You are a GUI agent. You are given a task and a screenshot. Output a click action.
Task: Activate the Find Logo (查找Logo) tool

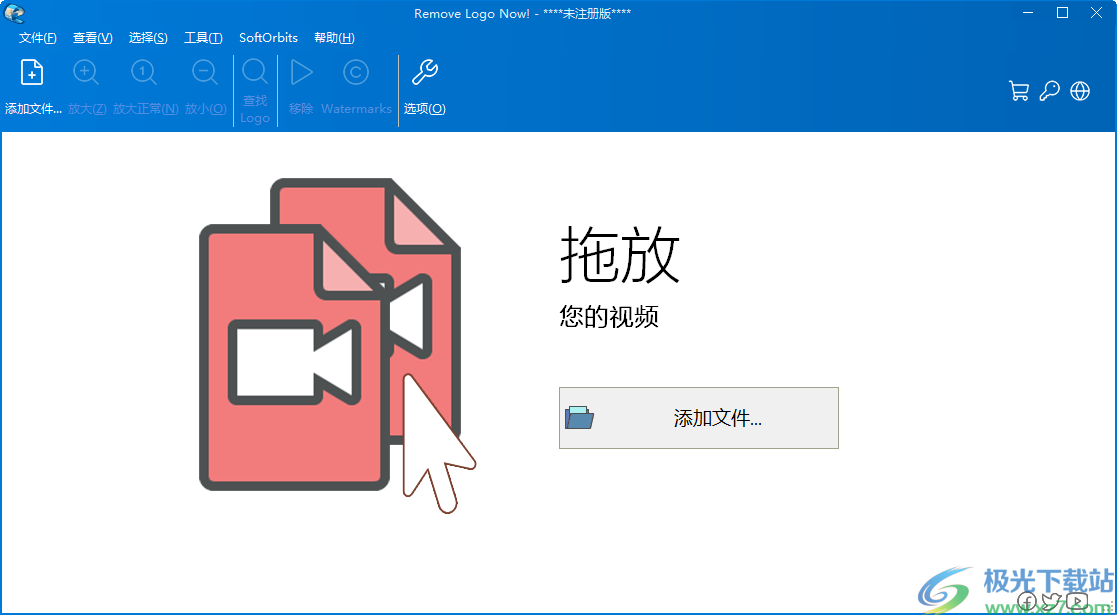[x=255, y=72]
